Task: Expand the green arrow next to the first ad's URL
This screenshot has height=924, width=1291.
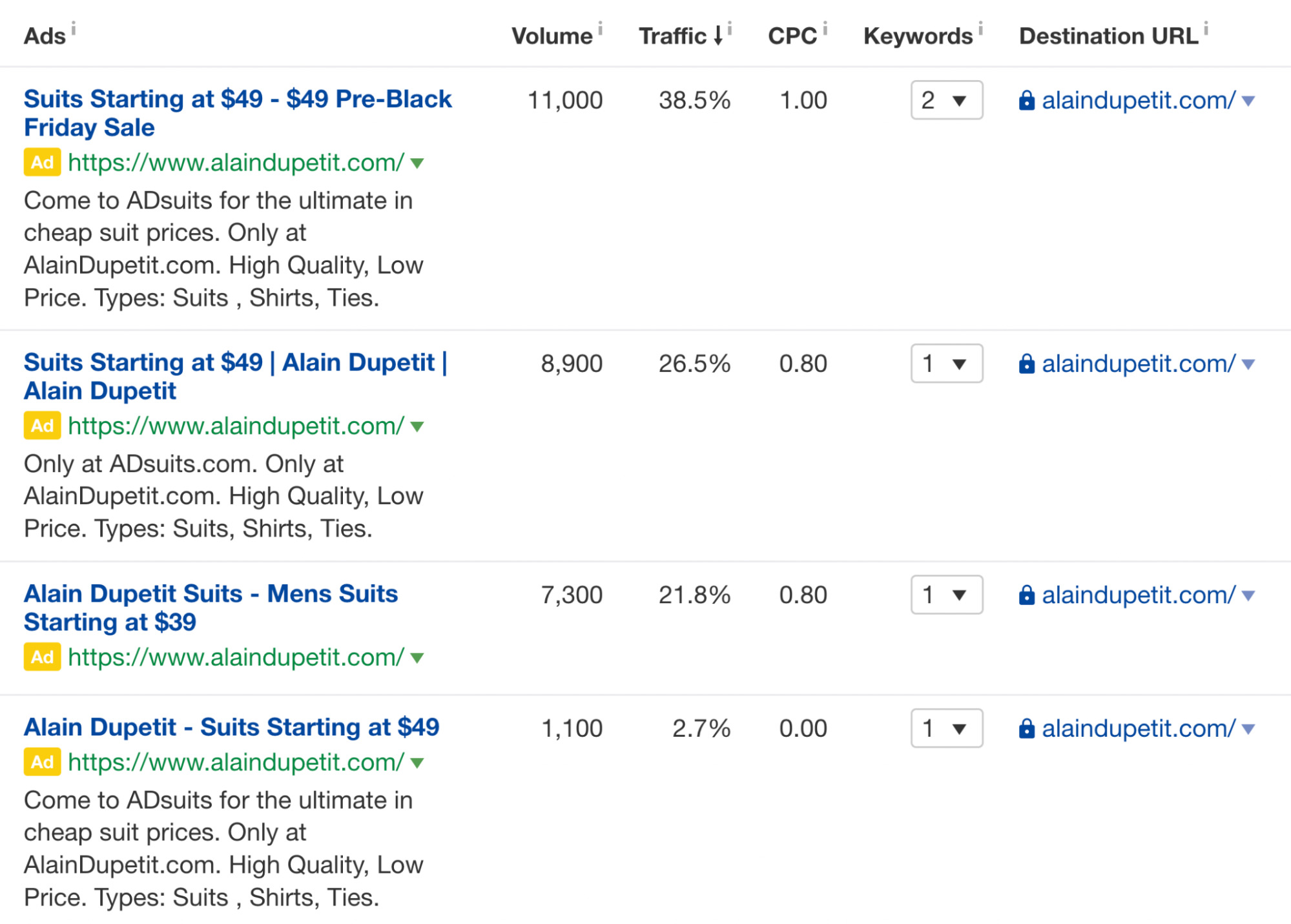Action: (417, 164)
